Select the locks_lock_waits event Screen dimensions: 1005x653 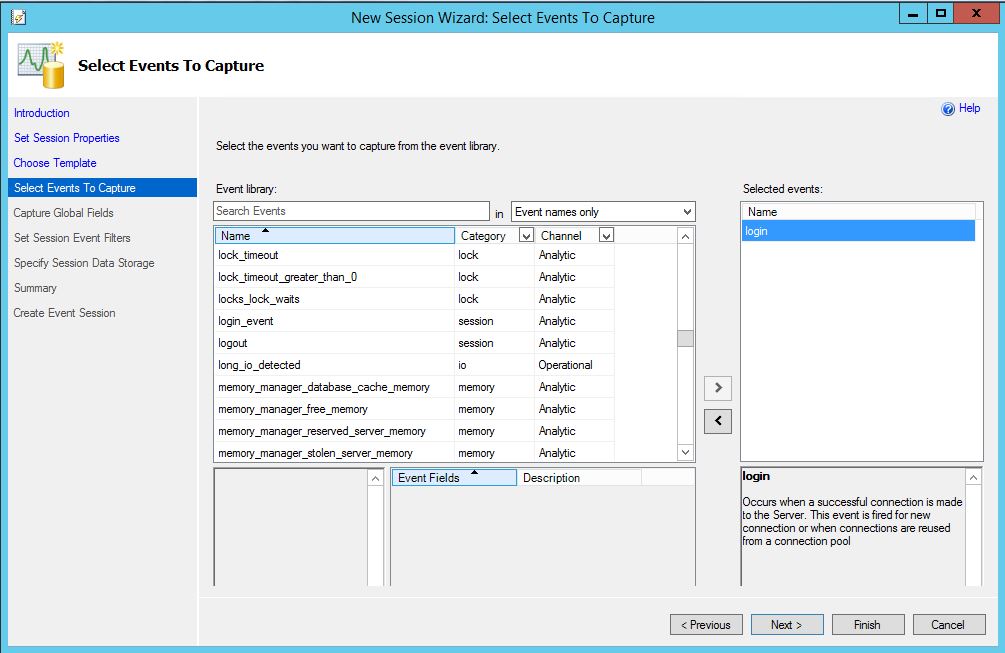coord(414,299)
